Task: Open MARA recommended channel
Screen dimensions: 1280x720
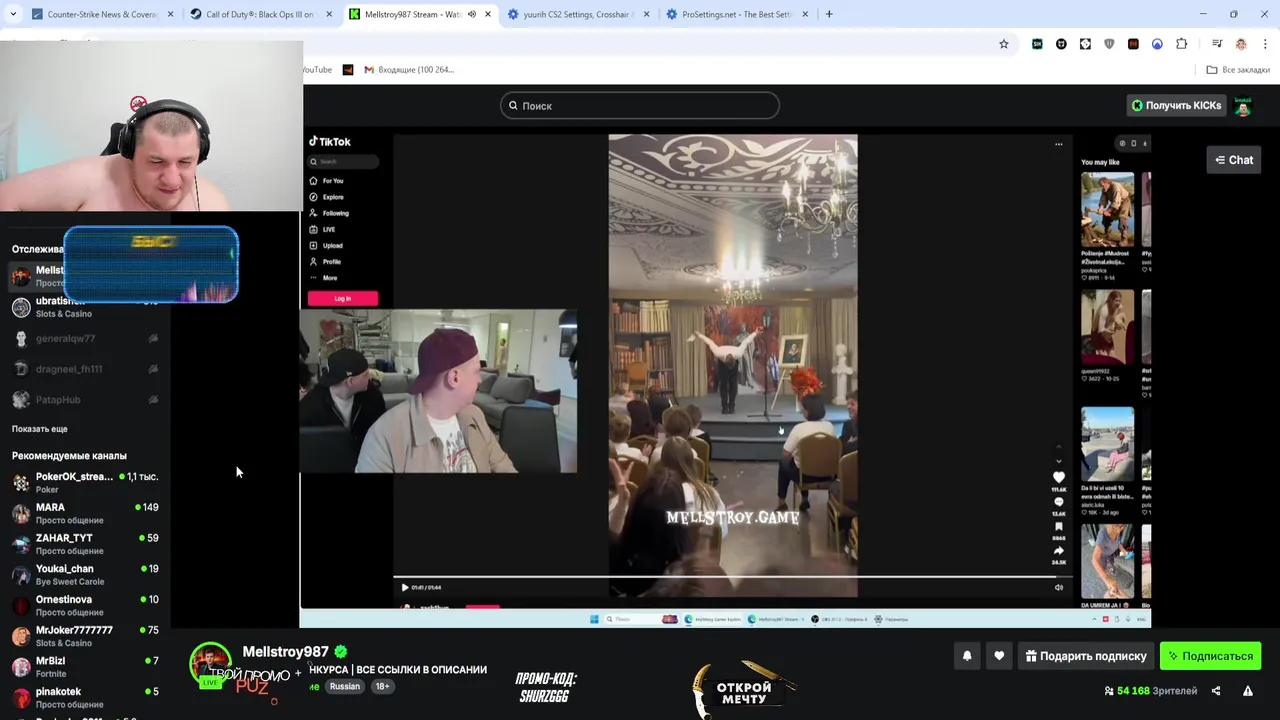Action: (x=85, y=513)
